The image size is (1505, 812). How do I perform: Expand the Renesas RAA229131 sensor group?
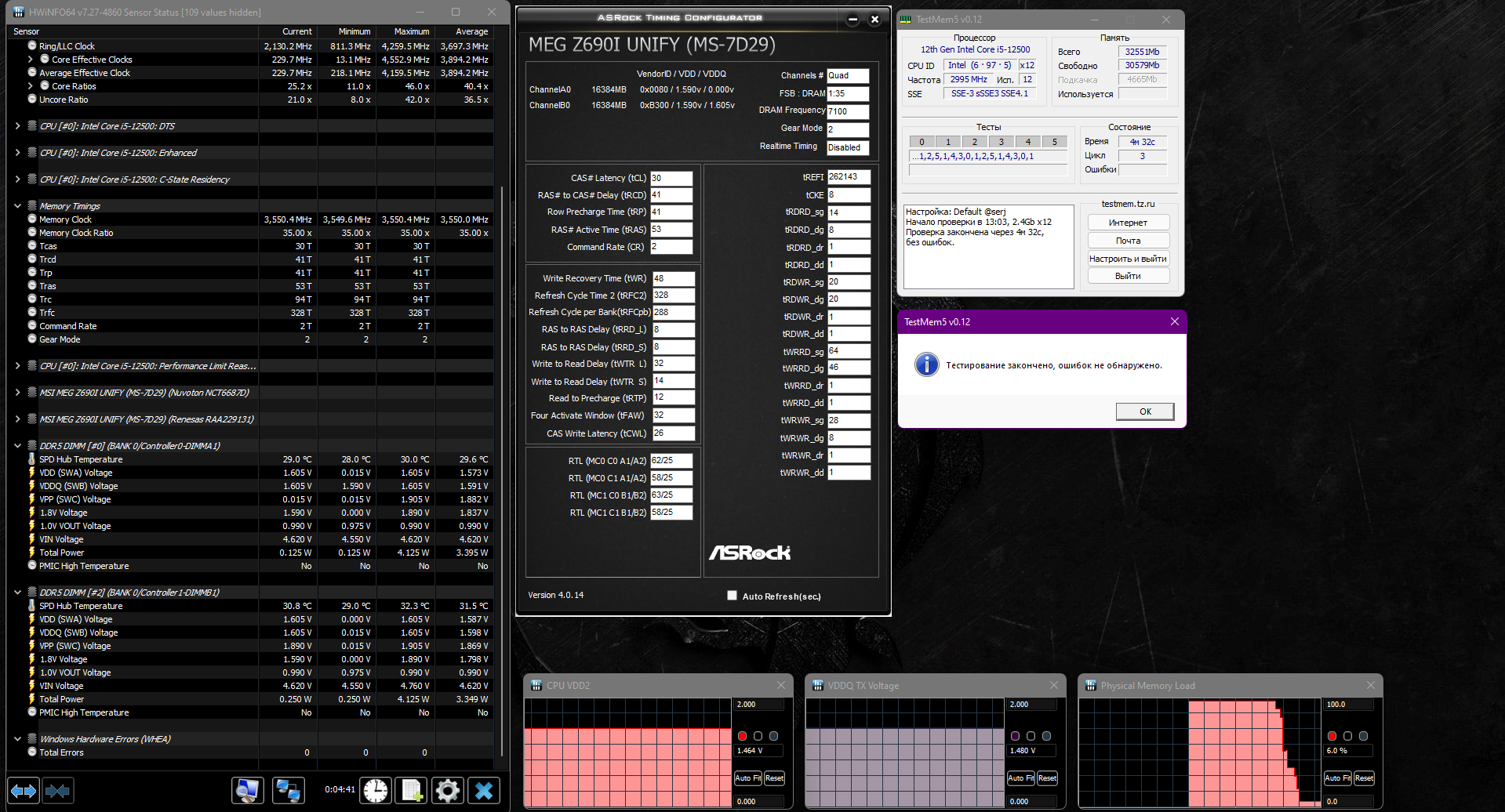coord(18,419)
